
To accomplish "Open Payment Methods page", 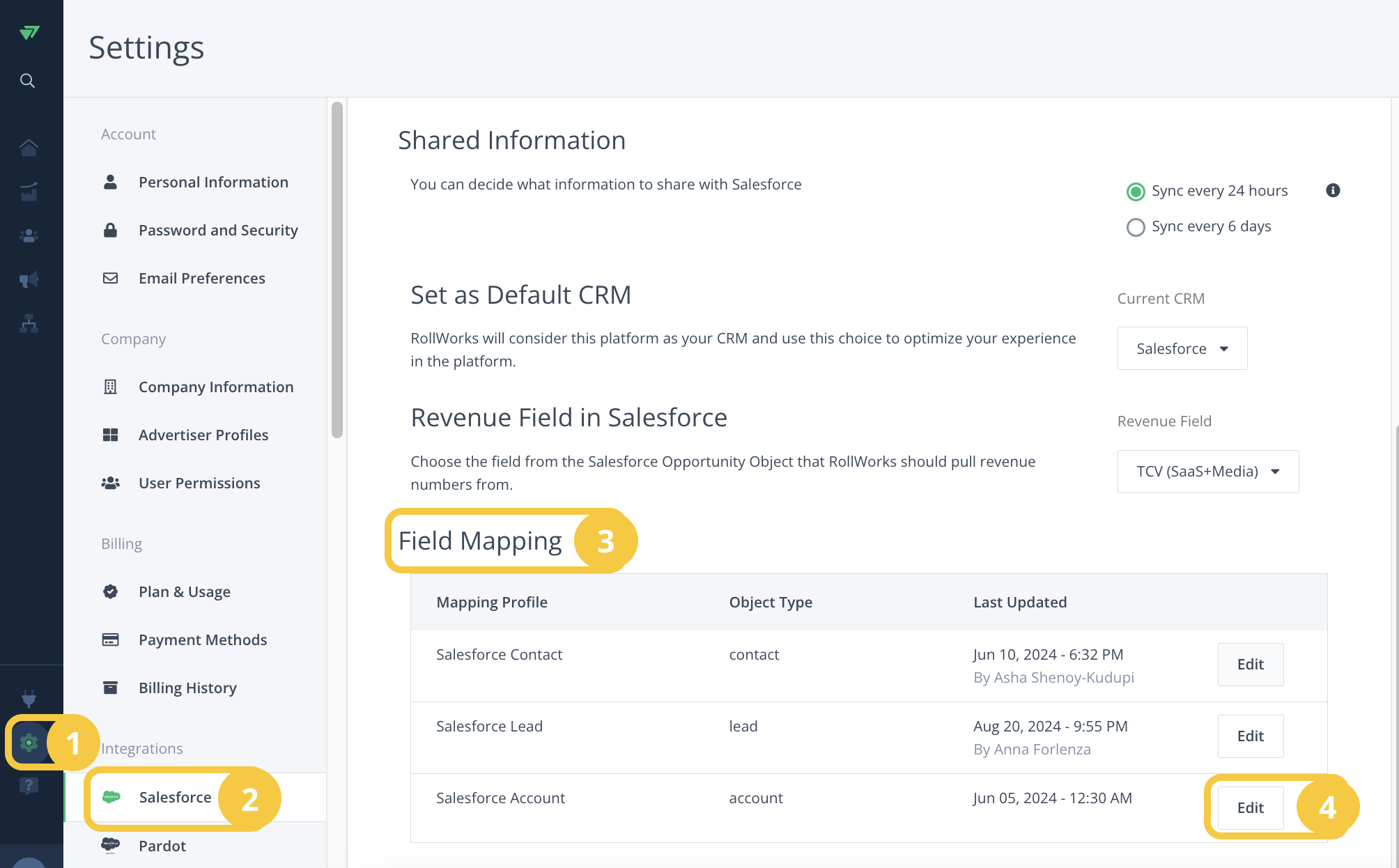I will pyautogui.click(x=203, y=640).
